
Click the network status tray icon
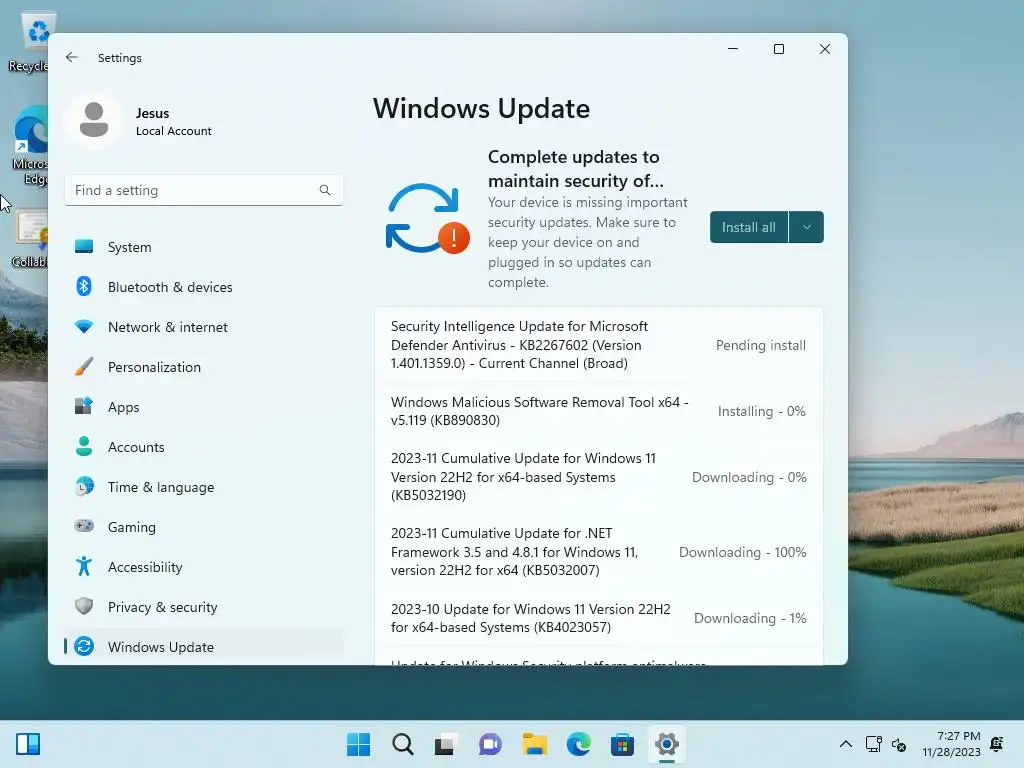click(x=873, y=744)
